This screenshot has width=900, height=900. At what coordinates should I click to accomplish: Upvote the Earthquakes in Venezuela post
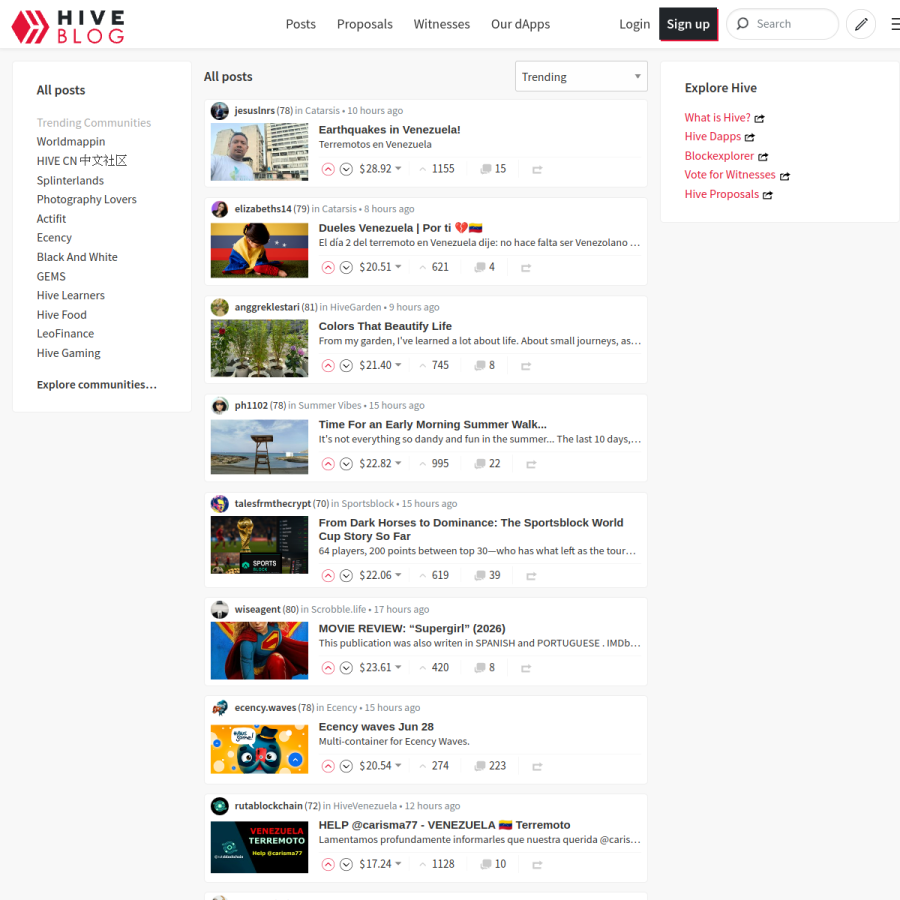pyautogui.click(x=328, y=169)
